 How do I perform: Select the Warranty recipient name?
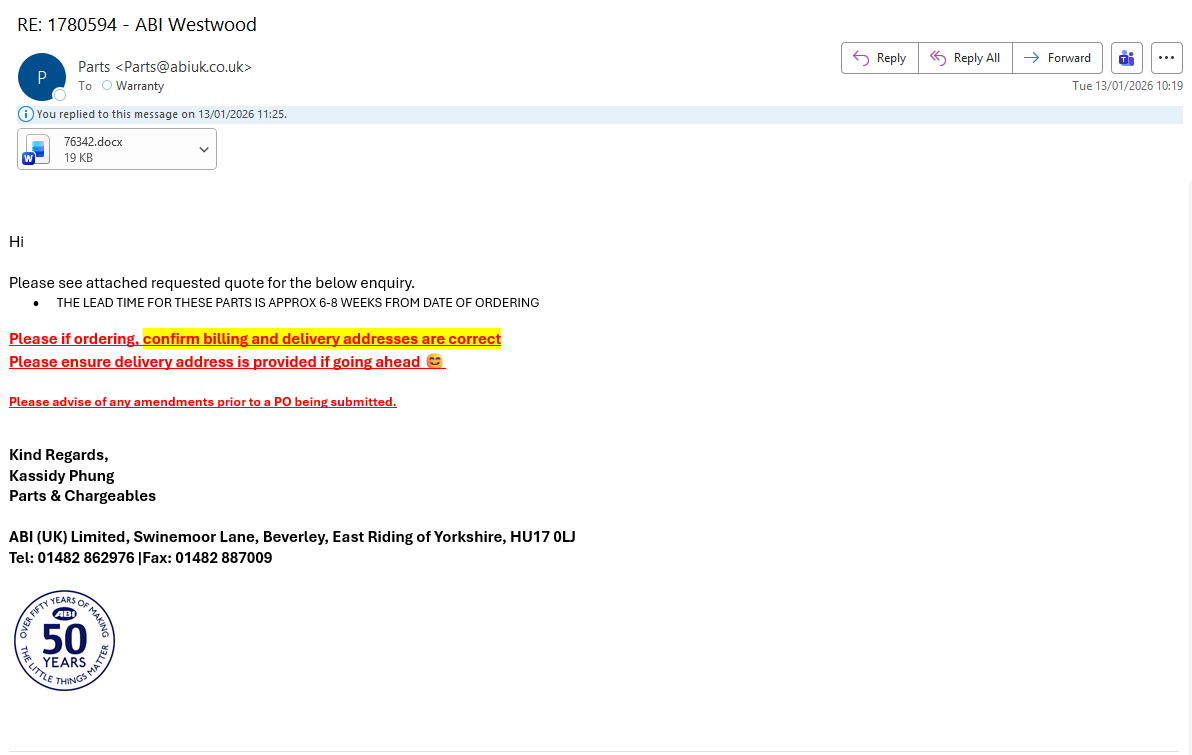coord(140,86)
